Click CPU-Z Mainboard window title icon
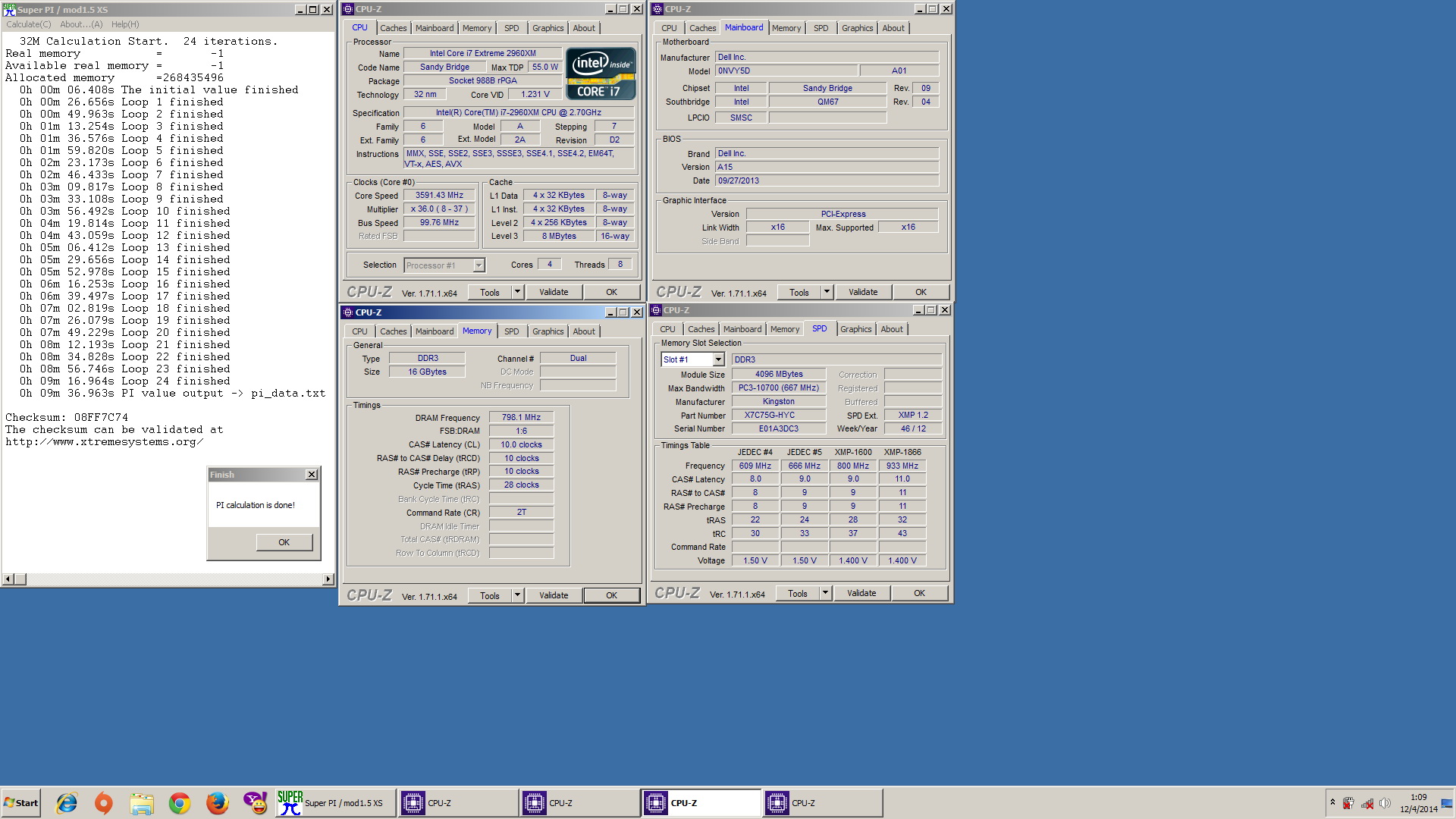 pos(657,9)
